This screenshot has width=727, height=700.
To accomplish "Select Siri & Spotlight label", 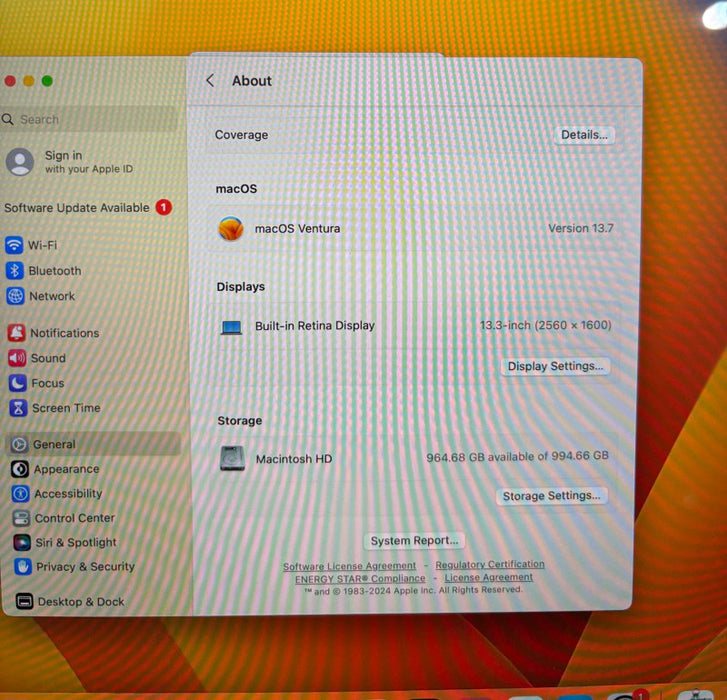I will [x=76, y=542].
